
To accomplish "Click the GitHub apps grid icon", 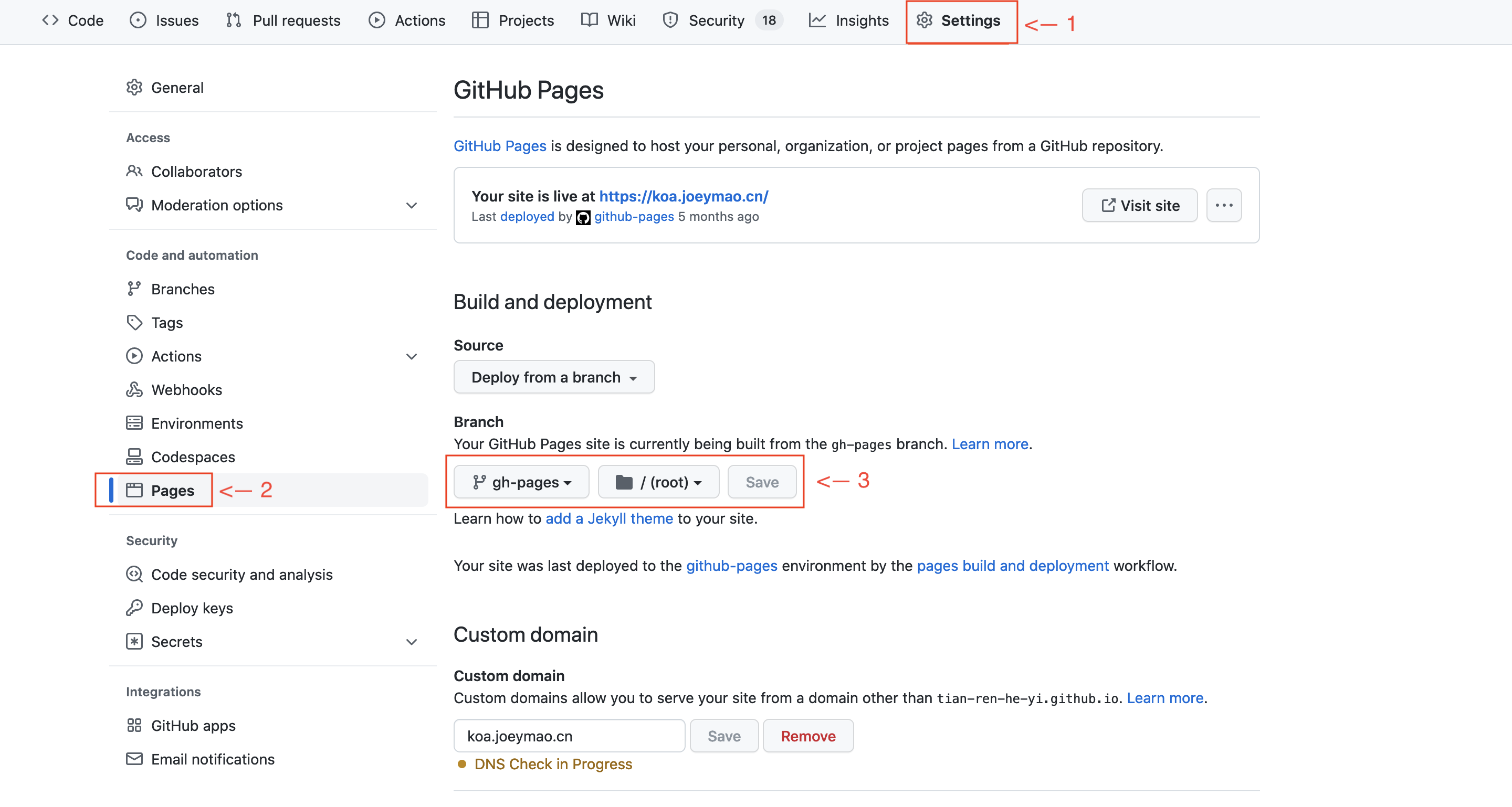I will [134, 725].
